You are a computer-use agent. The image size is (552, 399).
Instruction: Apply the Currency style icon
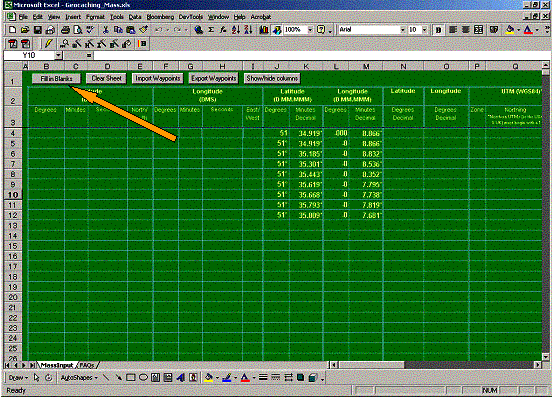(494, 30)
